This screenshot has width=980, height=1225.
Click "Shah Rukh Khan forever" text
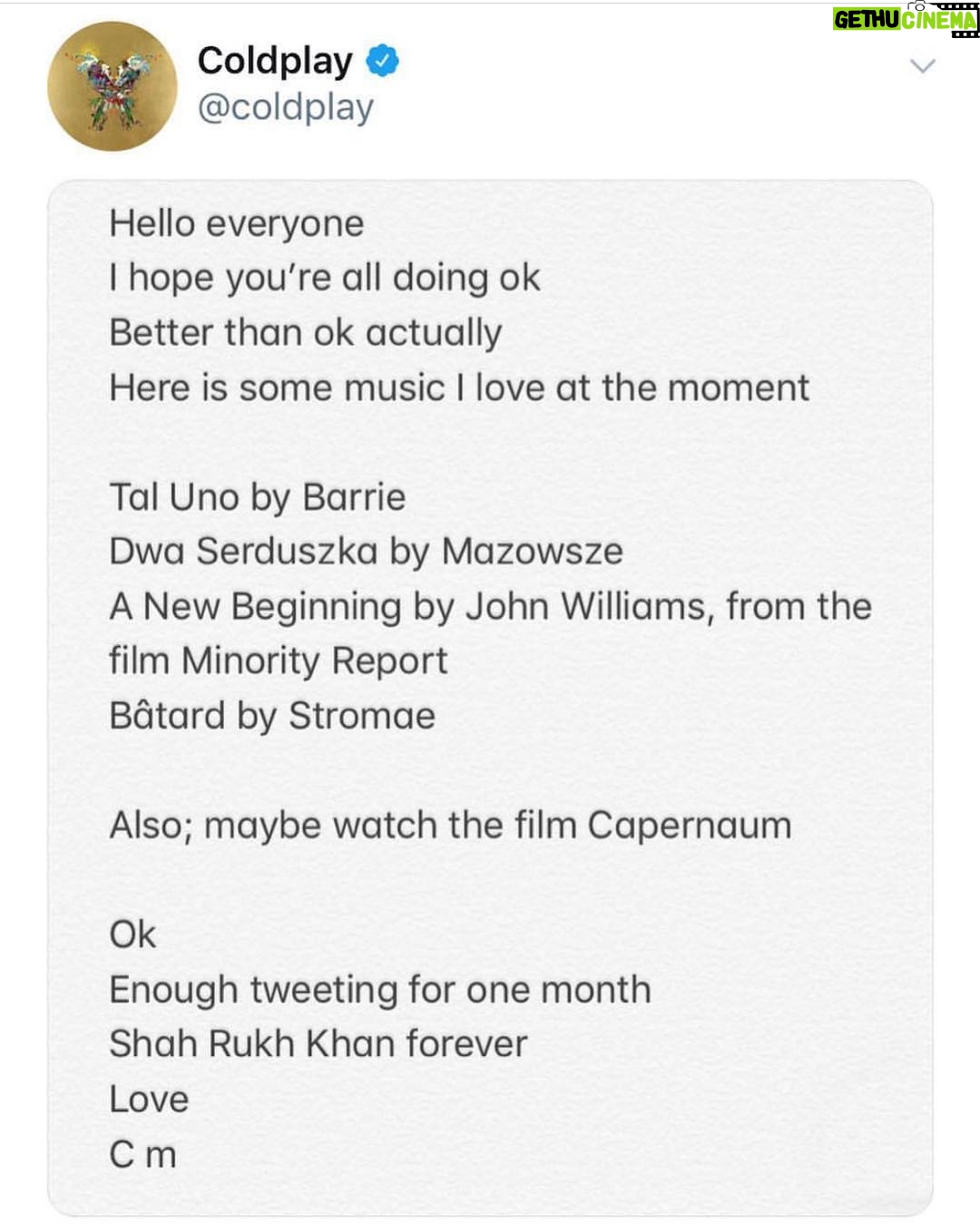(318, 1044)
